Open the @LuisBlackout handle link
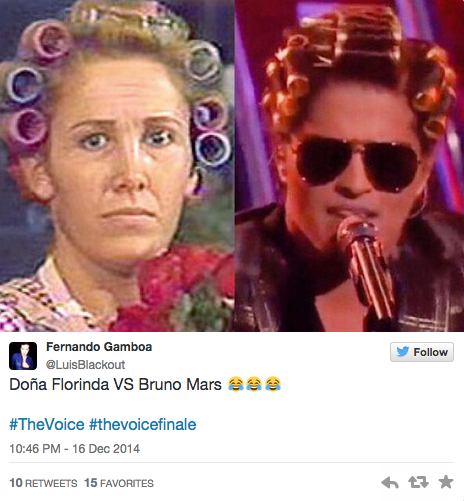 pyautogui.click(x=85, y=365)
